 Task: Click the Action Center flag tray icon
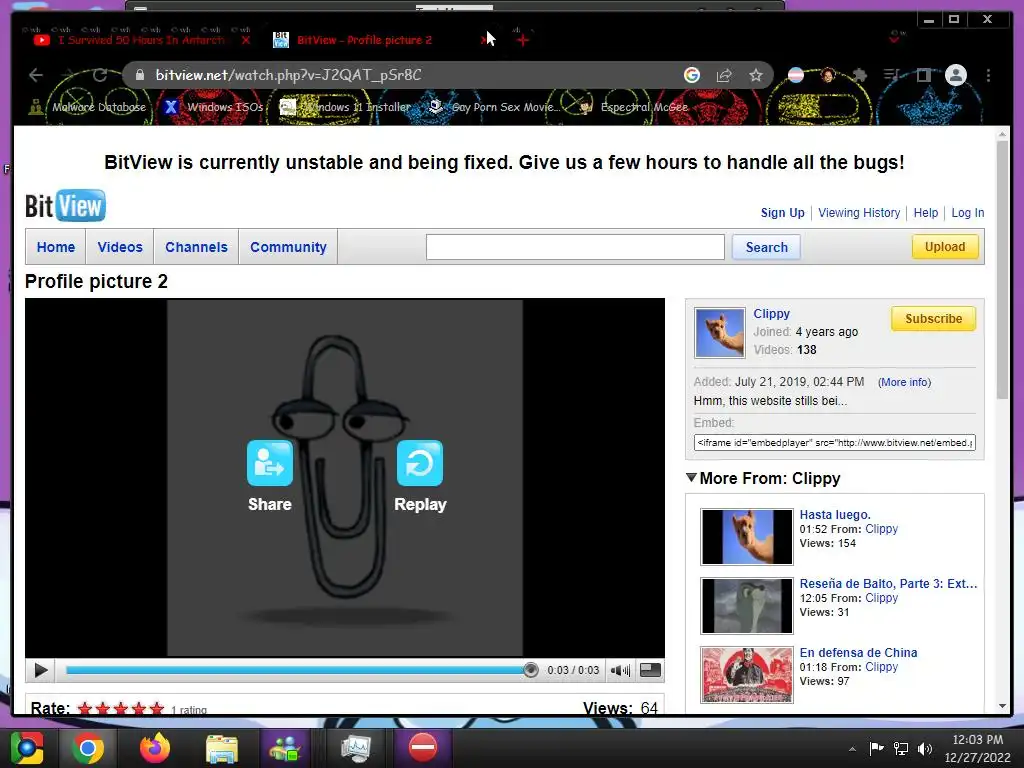click(x=876, y=749)
